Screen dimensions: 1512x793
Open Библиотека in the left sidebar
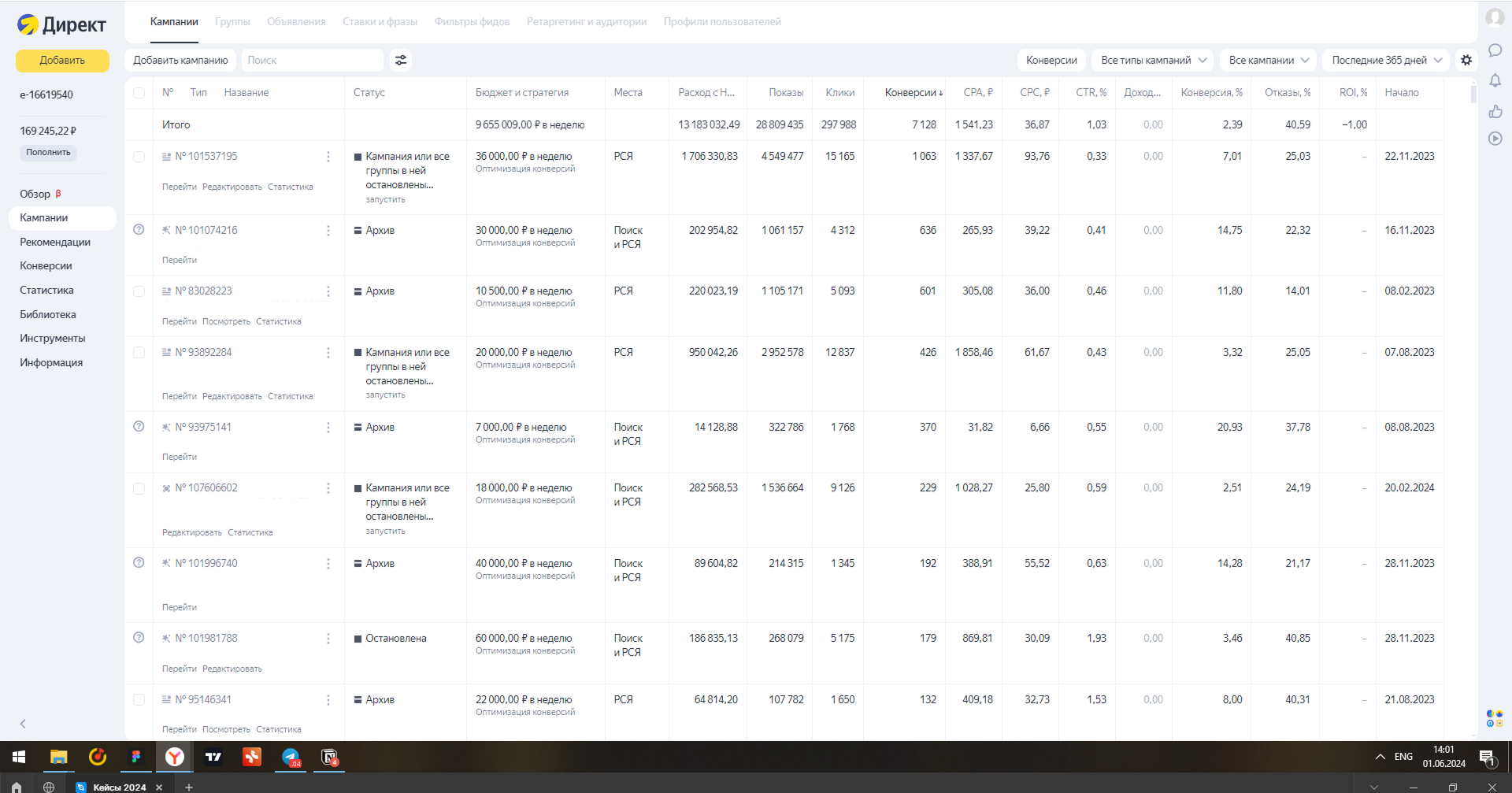[x=48, y=315]
